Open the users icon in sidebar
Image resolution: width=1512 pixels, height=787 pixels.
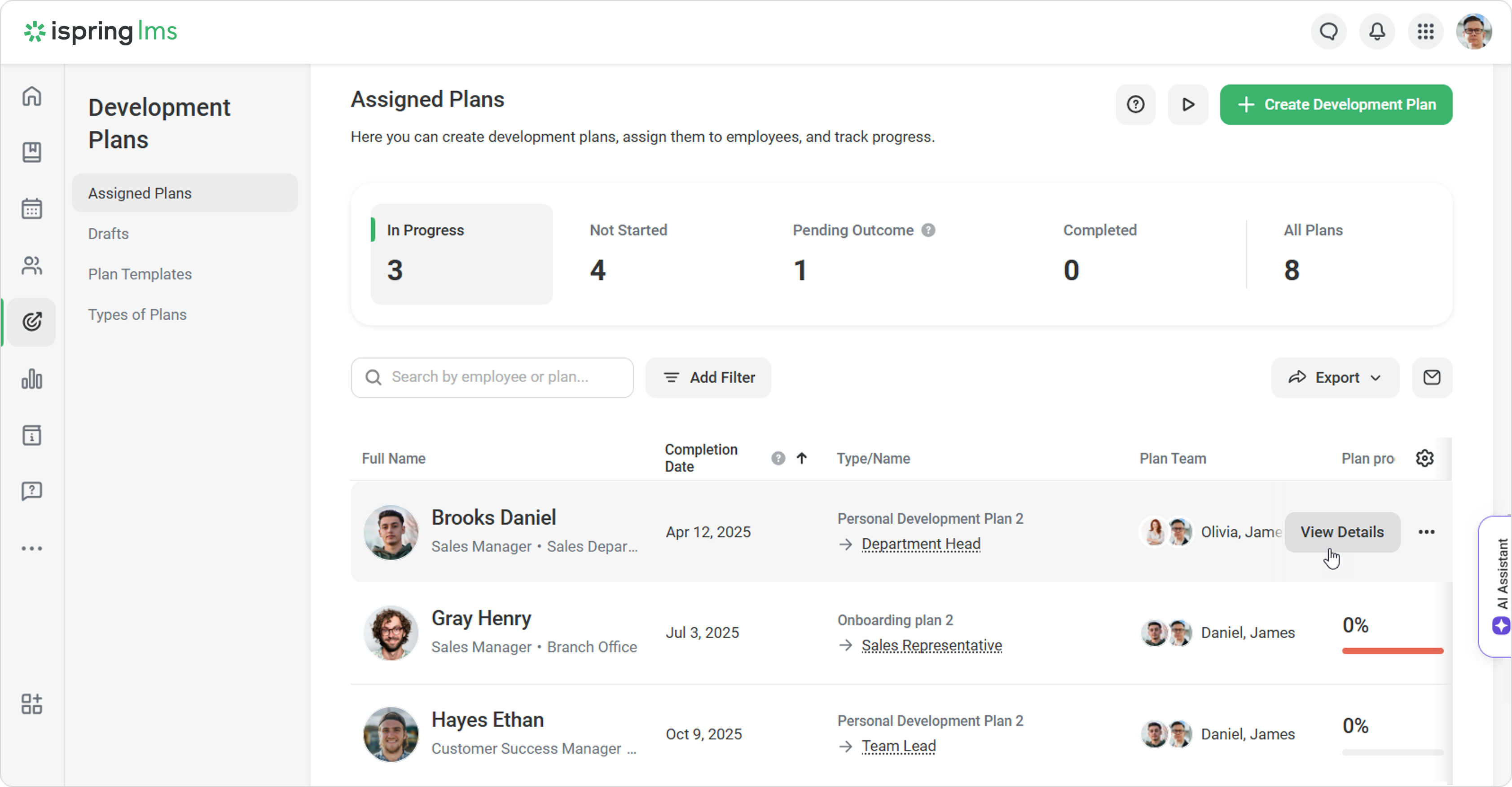click(32, 265)
